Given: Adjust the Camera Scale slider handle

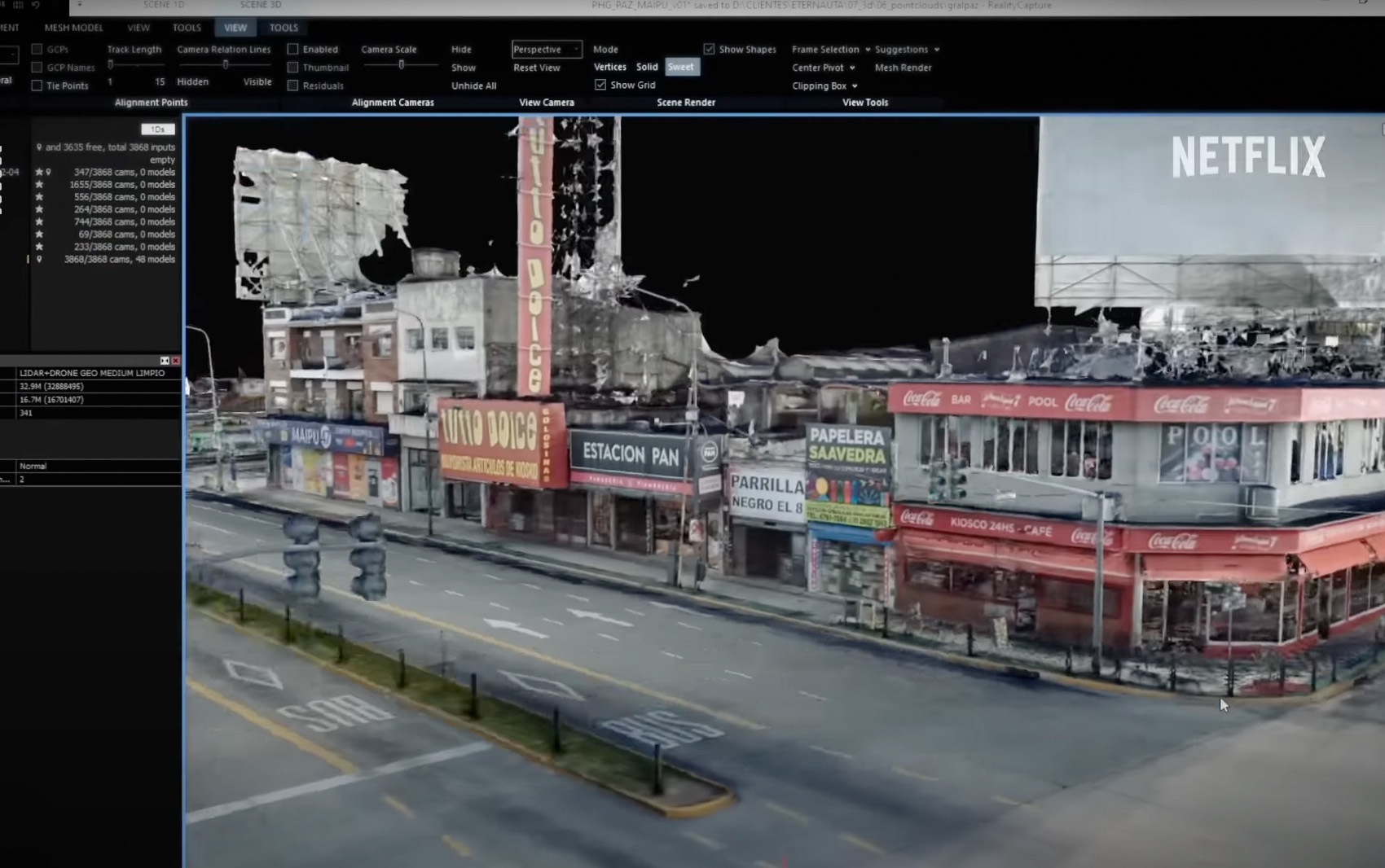Looking at the screenshot, I should [401, 64].
